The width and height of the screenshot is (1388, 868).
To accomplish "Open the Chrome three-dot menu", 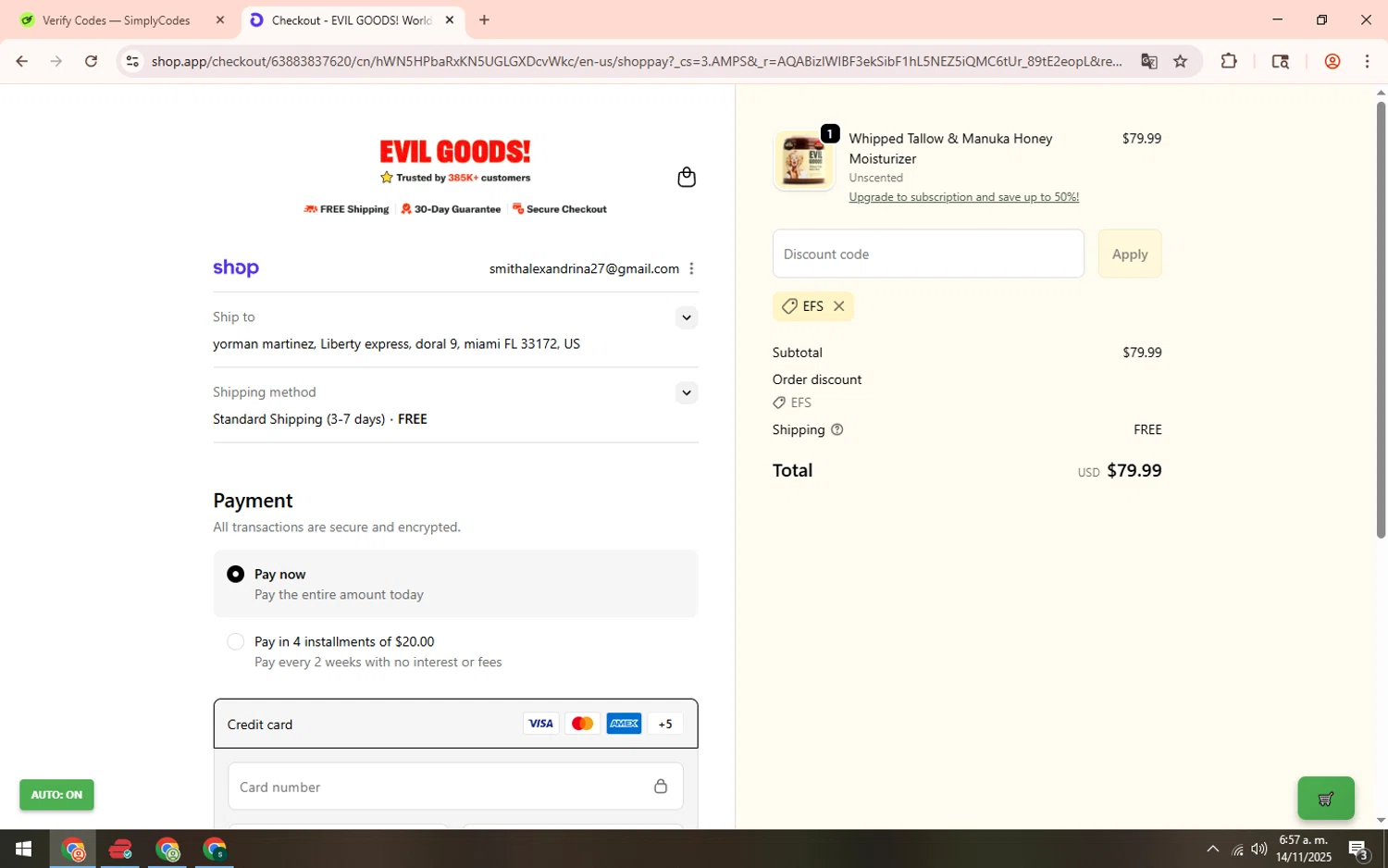I will click(1367, 61).
